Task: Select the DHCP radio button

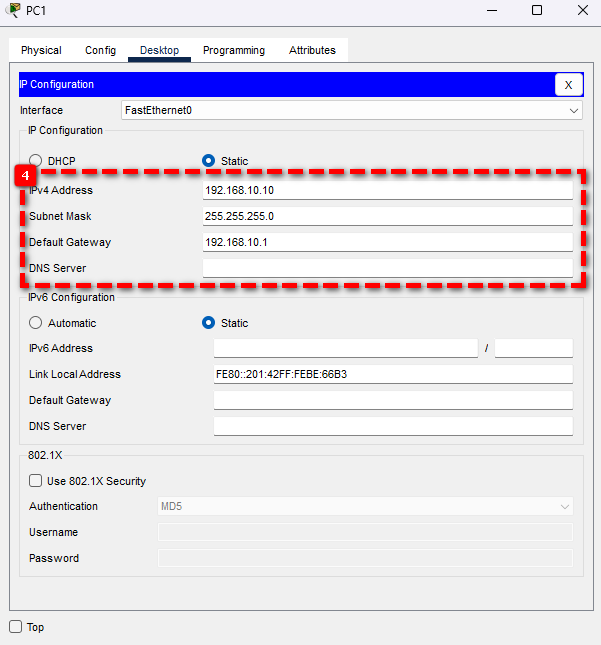Action: [x=36, y=161]
